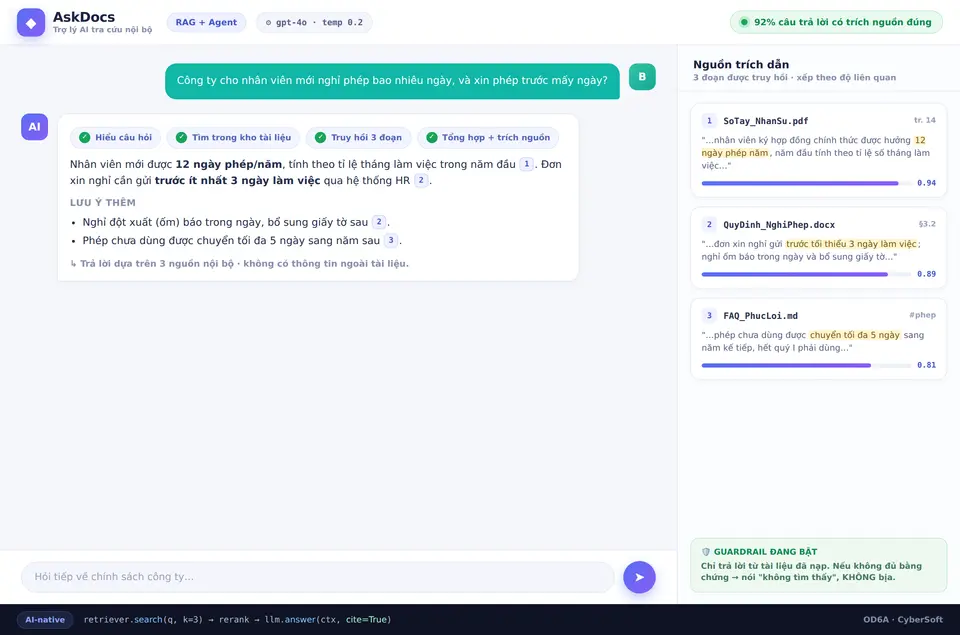This screenshot has height=635, width=960.
Task: Click the guardrail shield icon
Action: point(706,552)
